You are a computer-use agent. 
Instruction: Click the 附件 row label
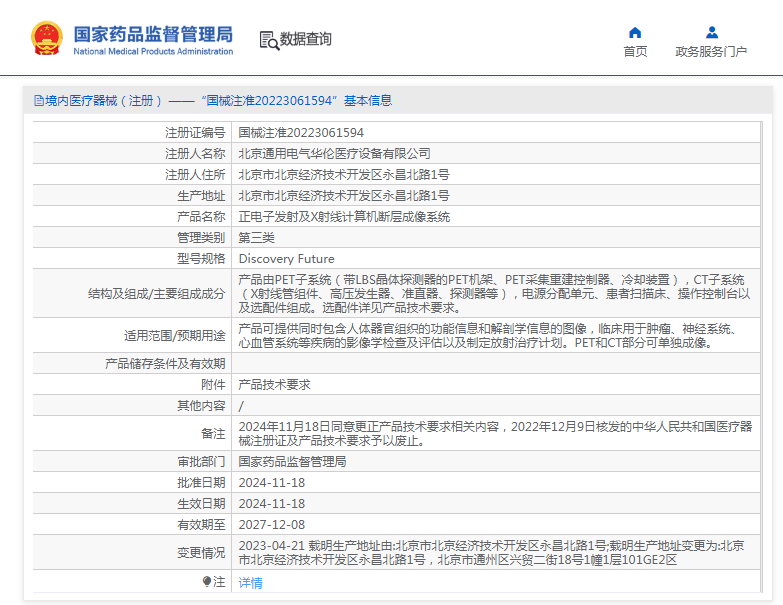pos(213,385)
